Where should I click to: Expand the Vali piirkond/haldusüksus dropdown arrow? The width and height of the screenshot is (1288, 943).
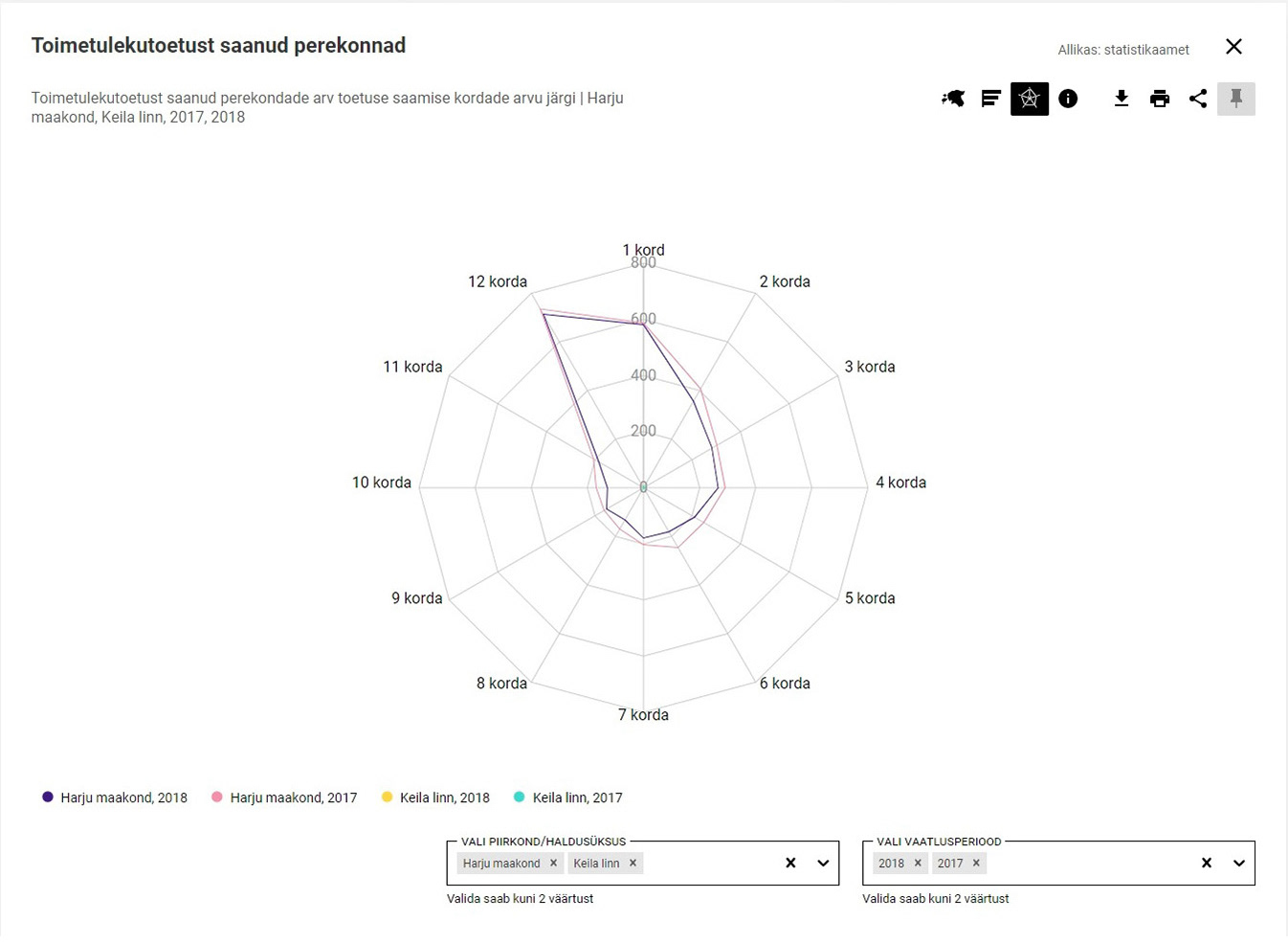point(823,864)
